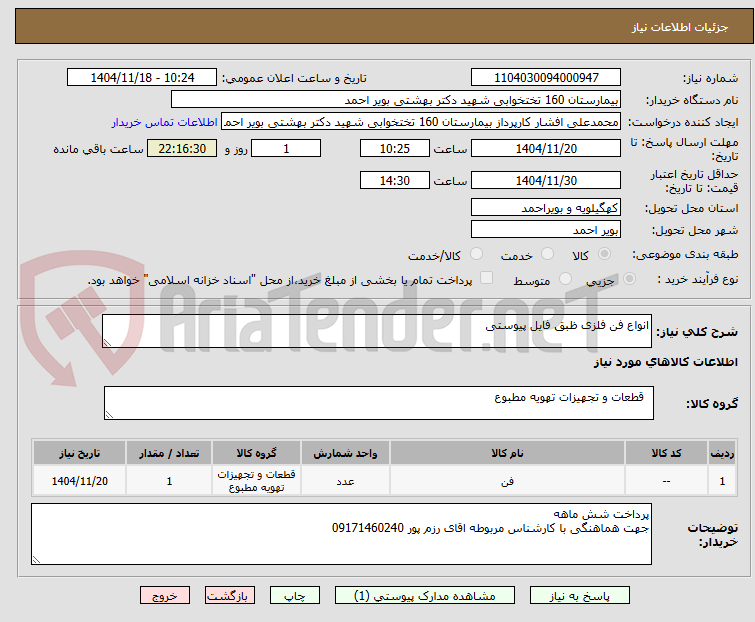Click the تعداد / مقدار column header

pos(169,453)
